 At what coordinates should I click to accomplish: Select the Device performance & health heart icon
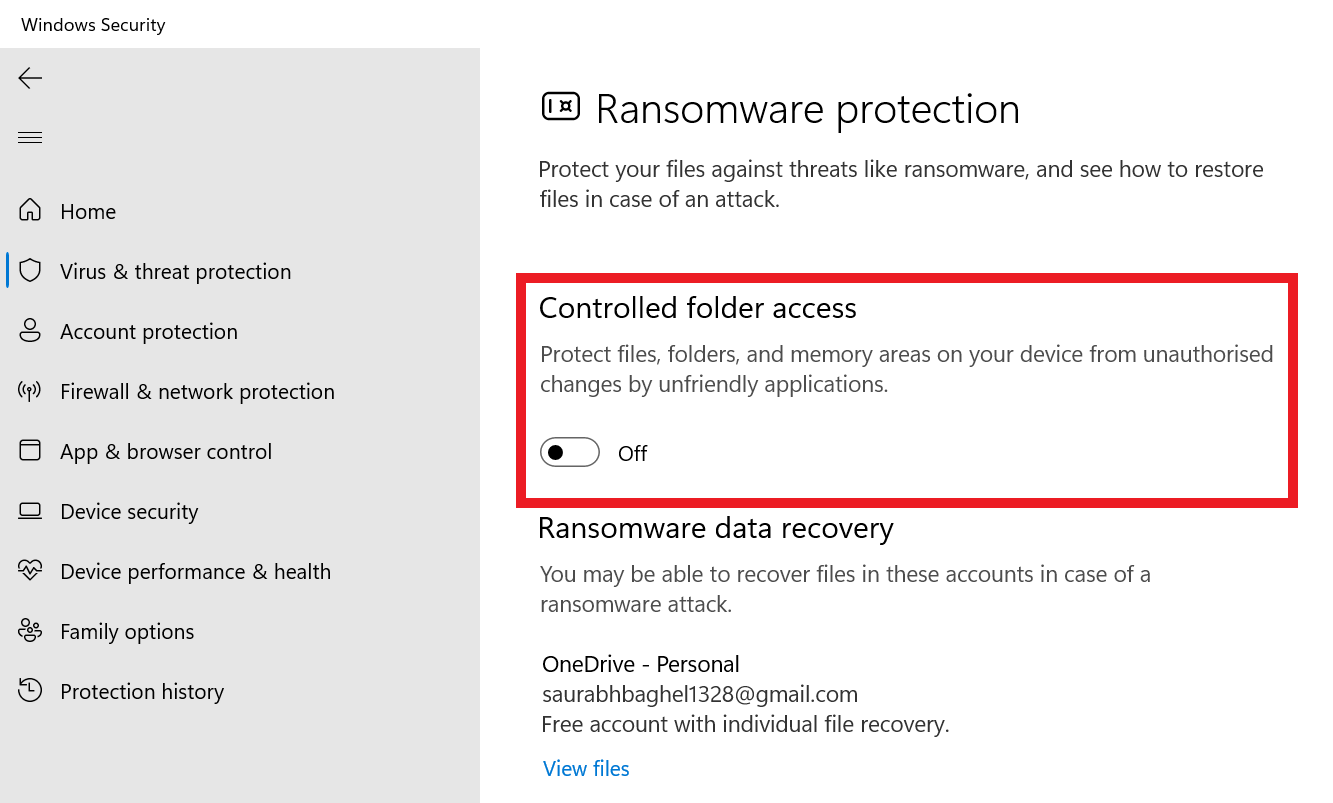click(30, 571)
